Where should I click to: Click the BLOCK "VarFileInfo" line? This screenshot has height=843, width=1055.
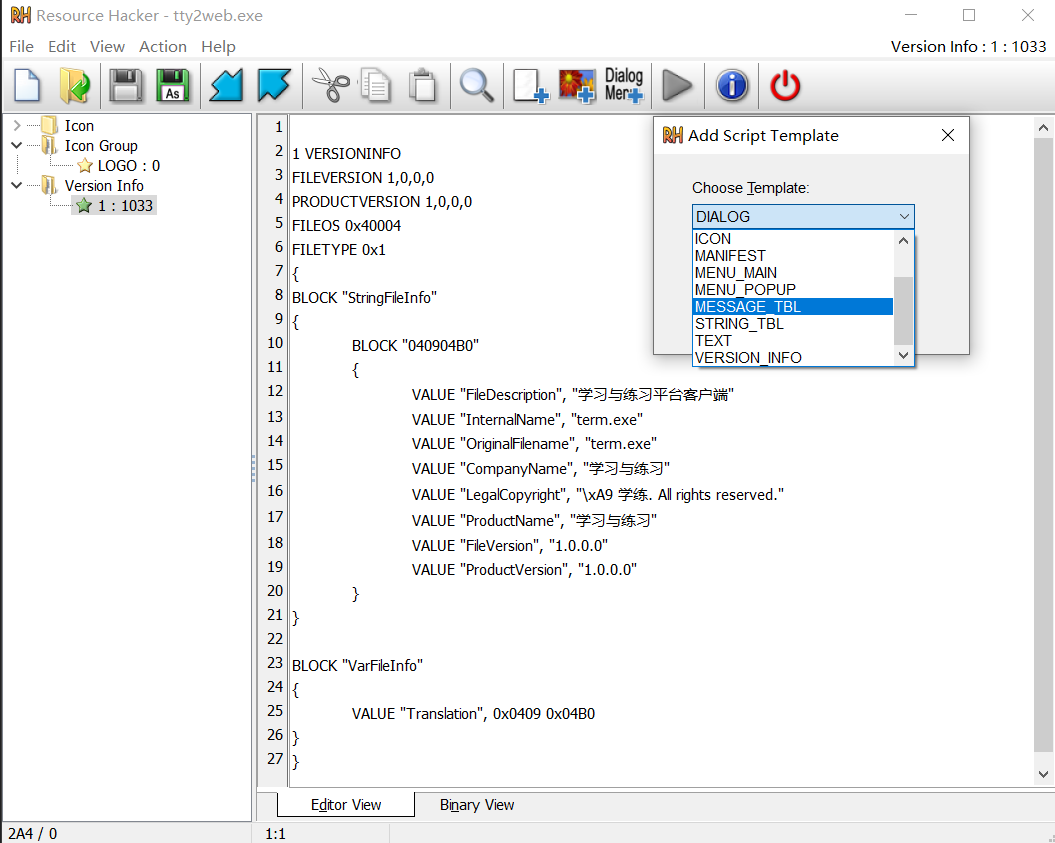tap(357, 665)
